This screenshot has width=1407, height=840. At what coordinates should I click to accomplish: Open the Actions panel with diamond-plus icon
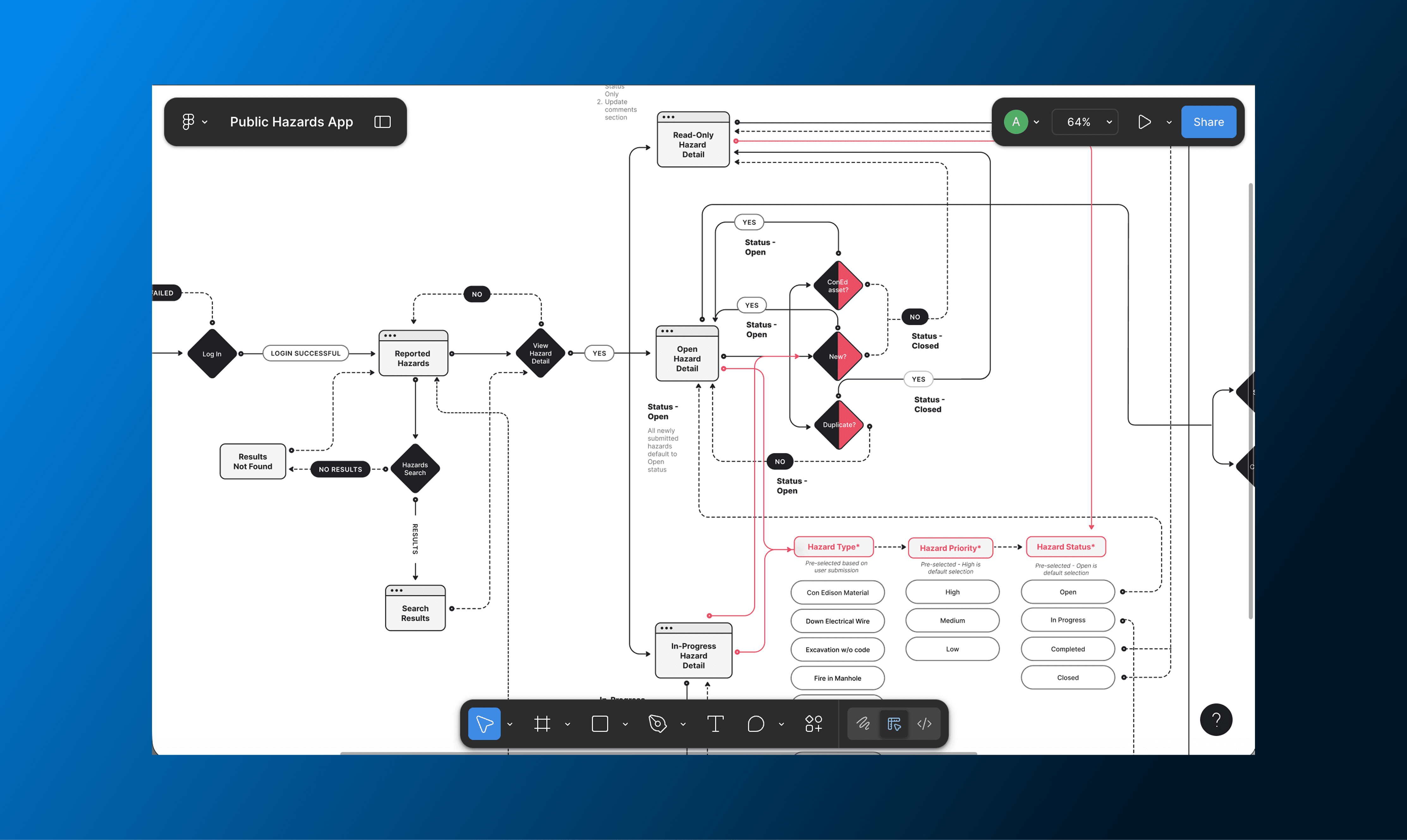813,723
